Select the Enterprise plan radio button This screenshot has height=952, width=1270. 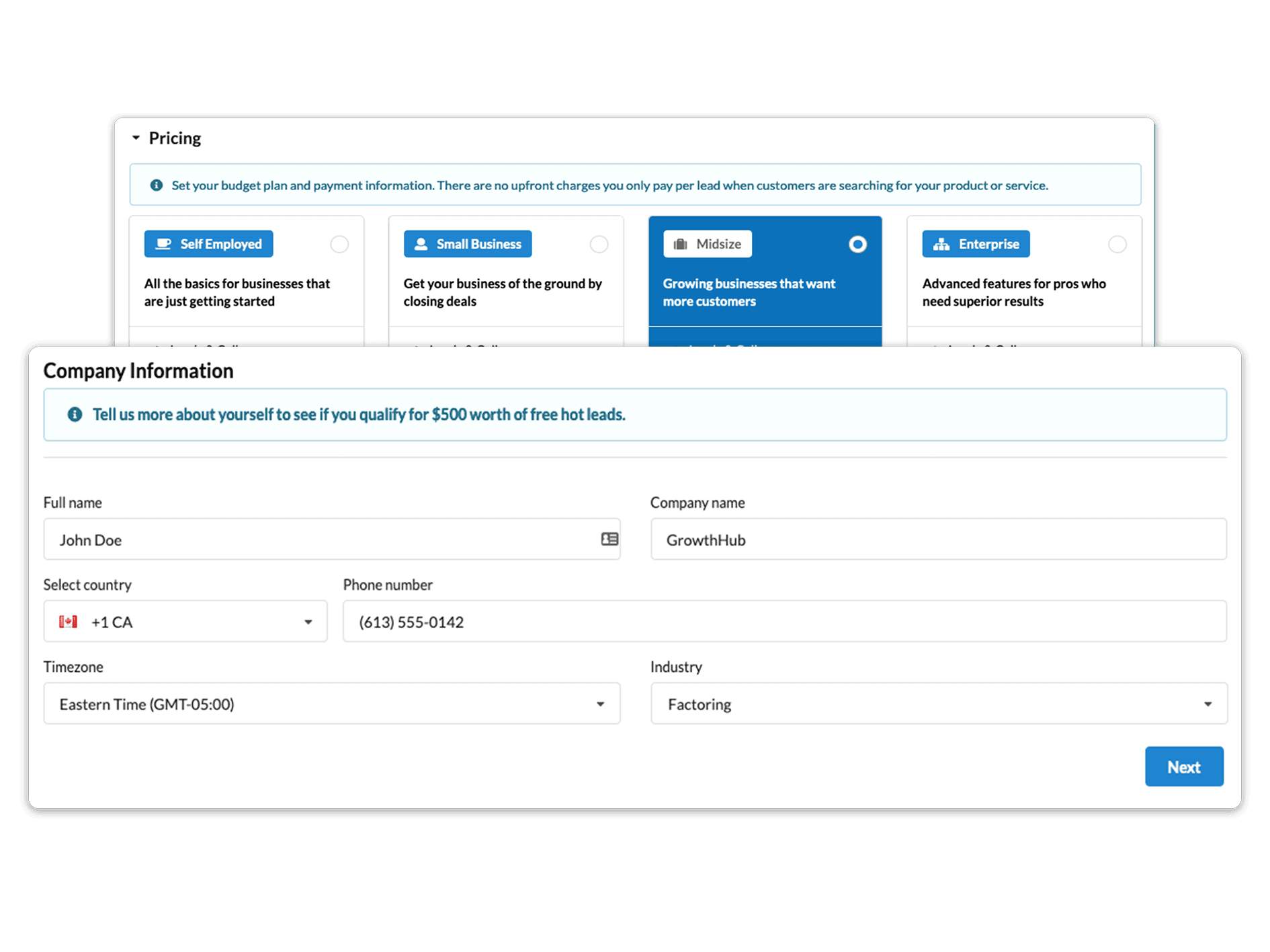click(1117, 244)
